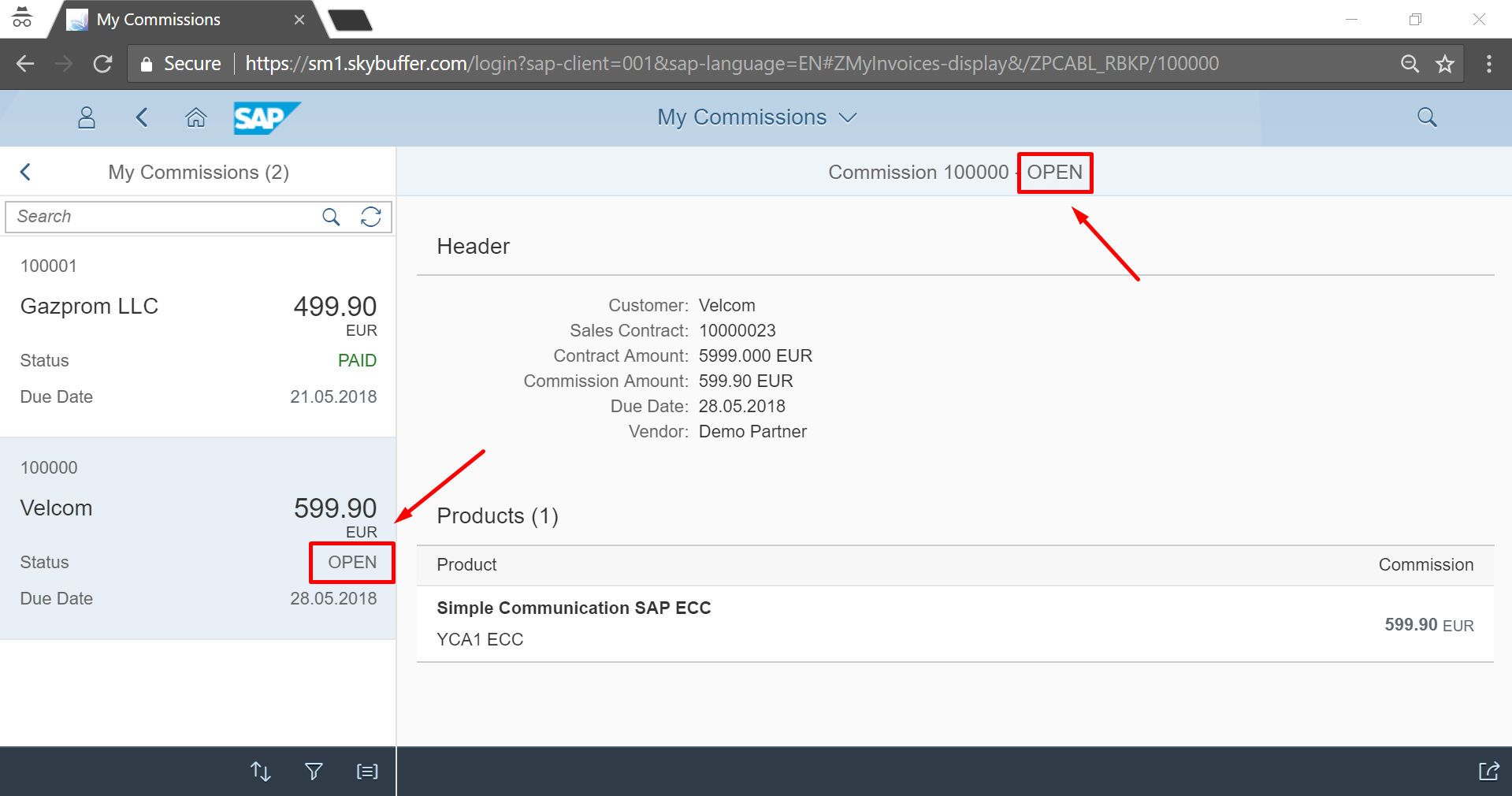Click the Contract Amount 5999.000 EUR
1512x796 pixels.
point(756,356)
